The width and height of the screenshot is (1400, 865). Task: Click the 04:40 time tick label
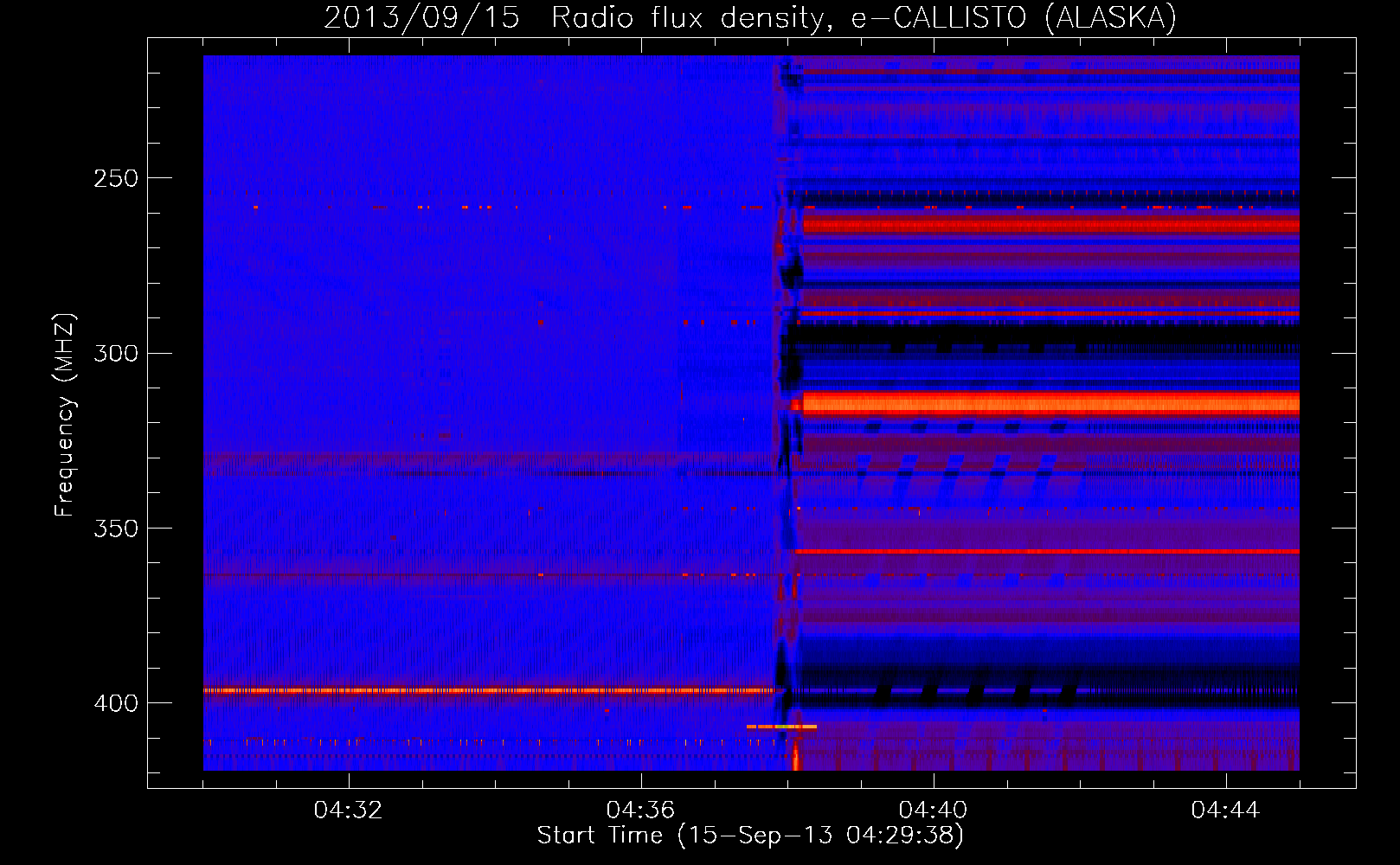934,810
